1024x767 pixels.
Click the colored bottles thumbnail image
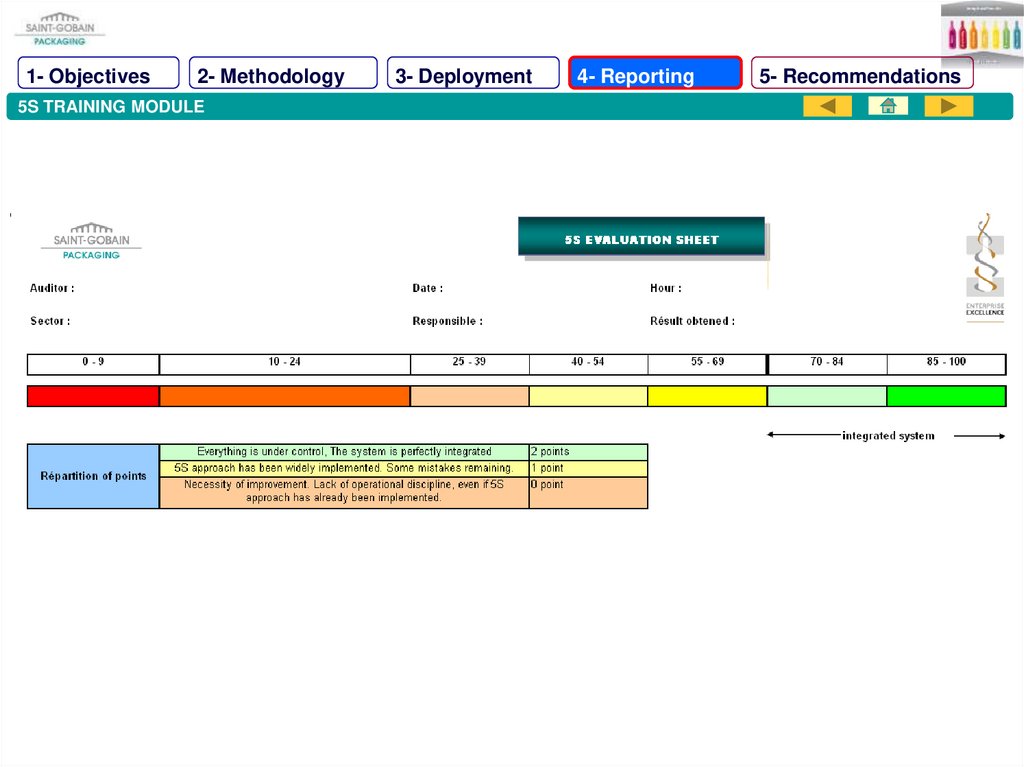[x=981, y=34]
